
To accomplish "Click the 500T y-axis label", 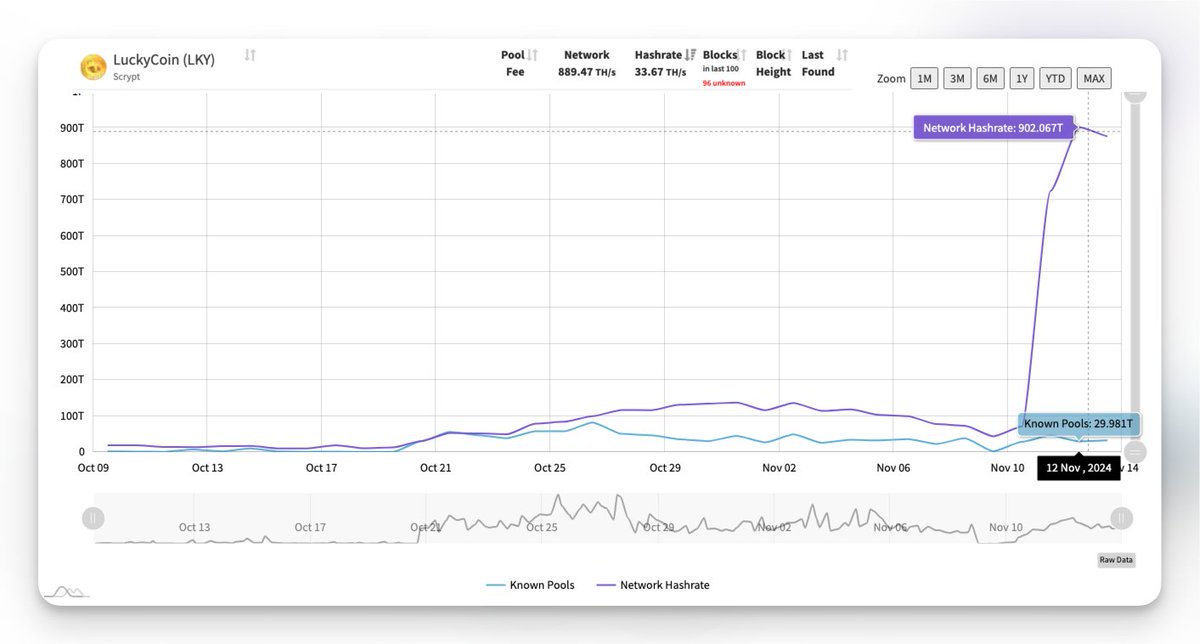I will 71,272.
